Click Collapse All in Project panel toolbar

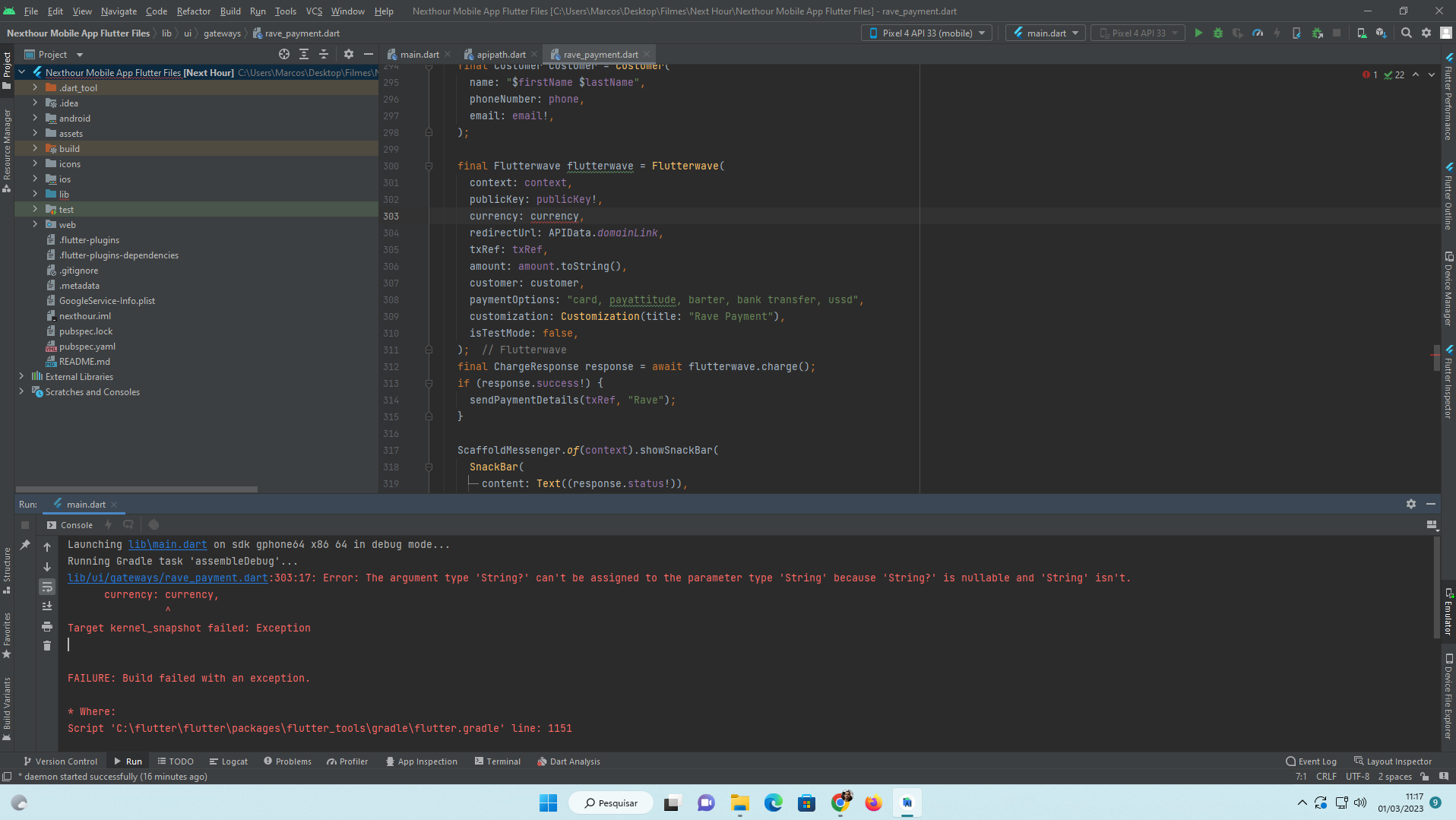[324, 55]
